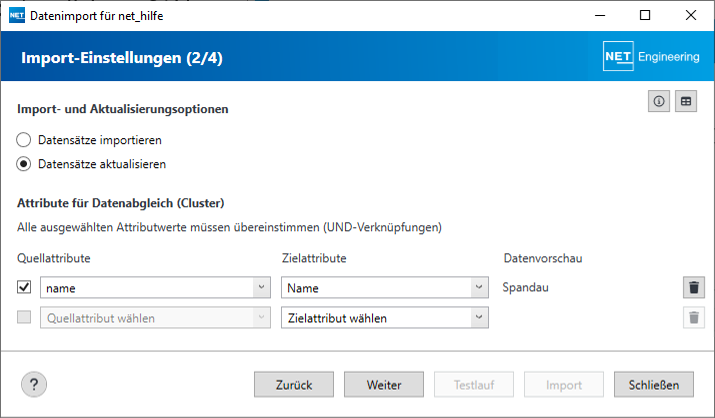Open the 'Name' target attribute dropdown
Screen dimensions: 715x418
tap(384, 288)
